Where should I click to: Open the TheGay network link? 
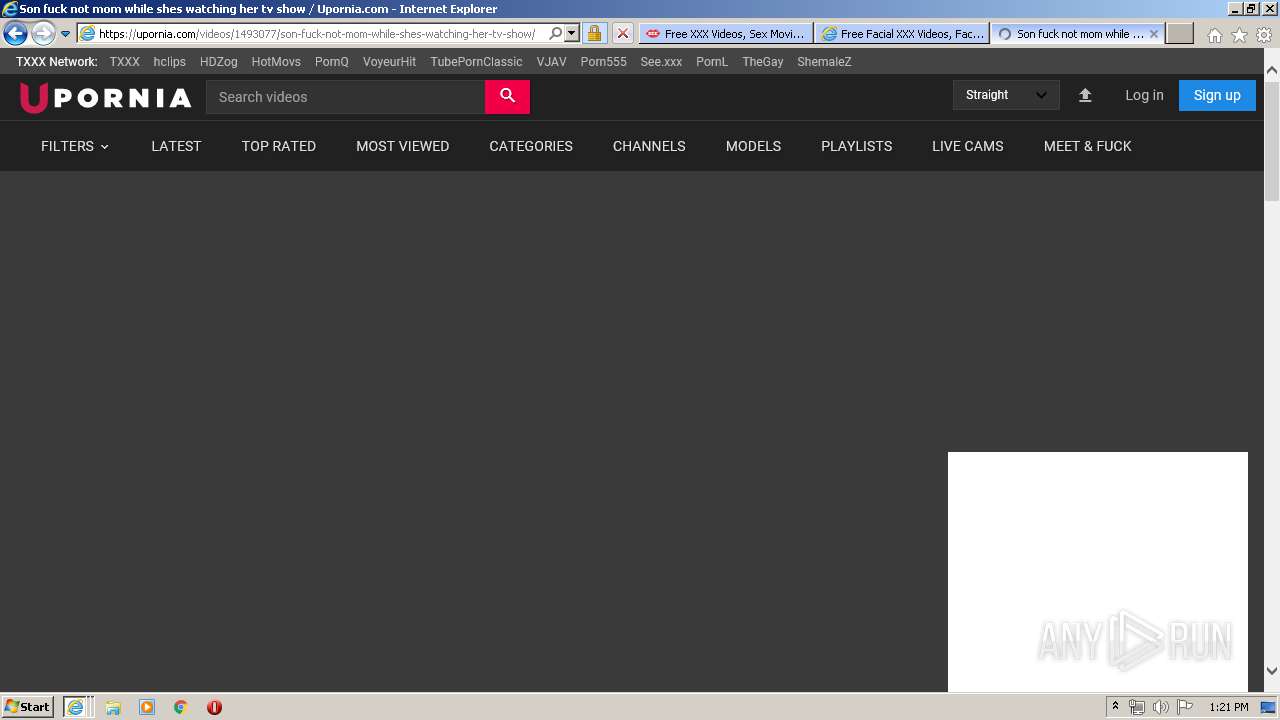(762, 61)
